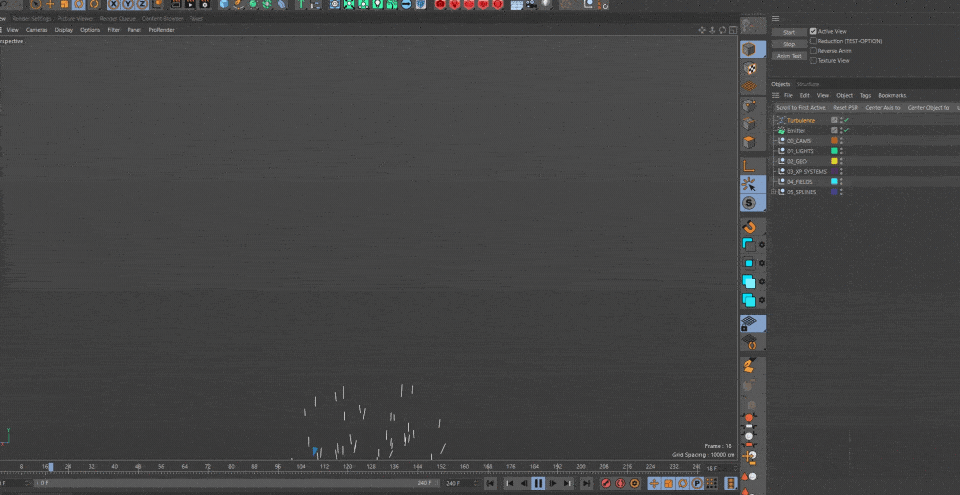
Task: Enable the Texture View checkbox
Action: click(813, 61)
